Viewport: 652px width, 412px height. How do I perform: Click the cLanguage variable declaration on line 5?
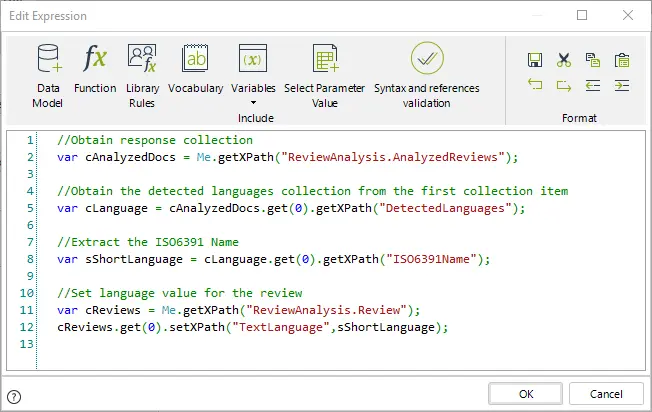point(116,208)
